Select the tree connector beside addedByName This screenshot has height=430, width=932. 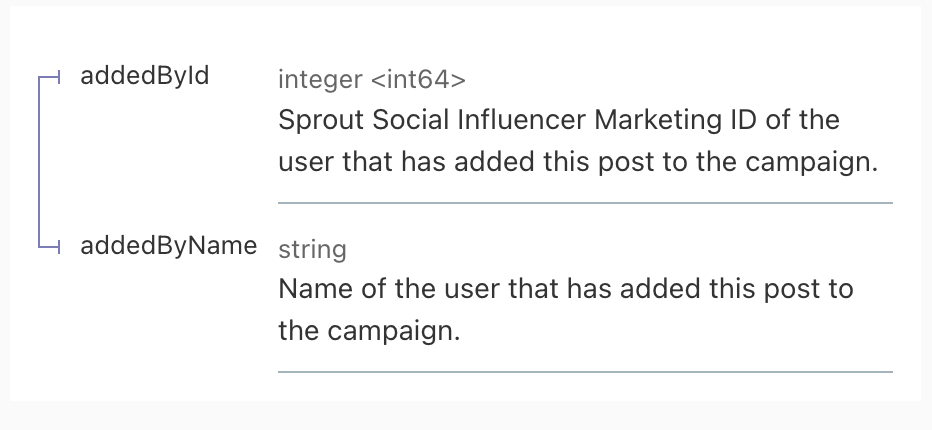[52, 246]
